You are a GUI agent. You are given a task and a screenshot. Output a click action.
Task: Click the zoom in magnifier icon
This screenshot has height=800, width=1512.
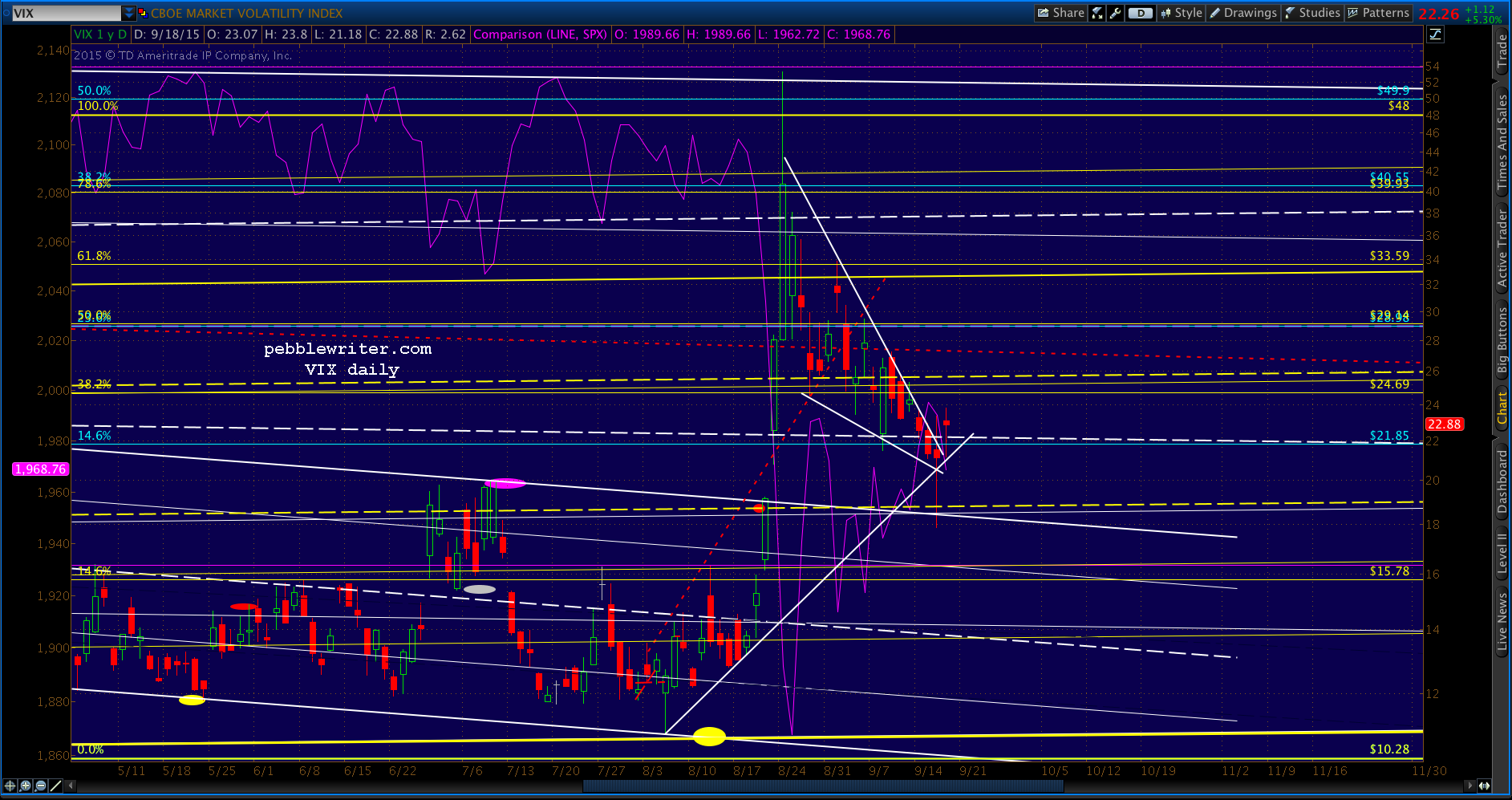25,786
